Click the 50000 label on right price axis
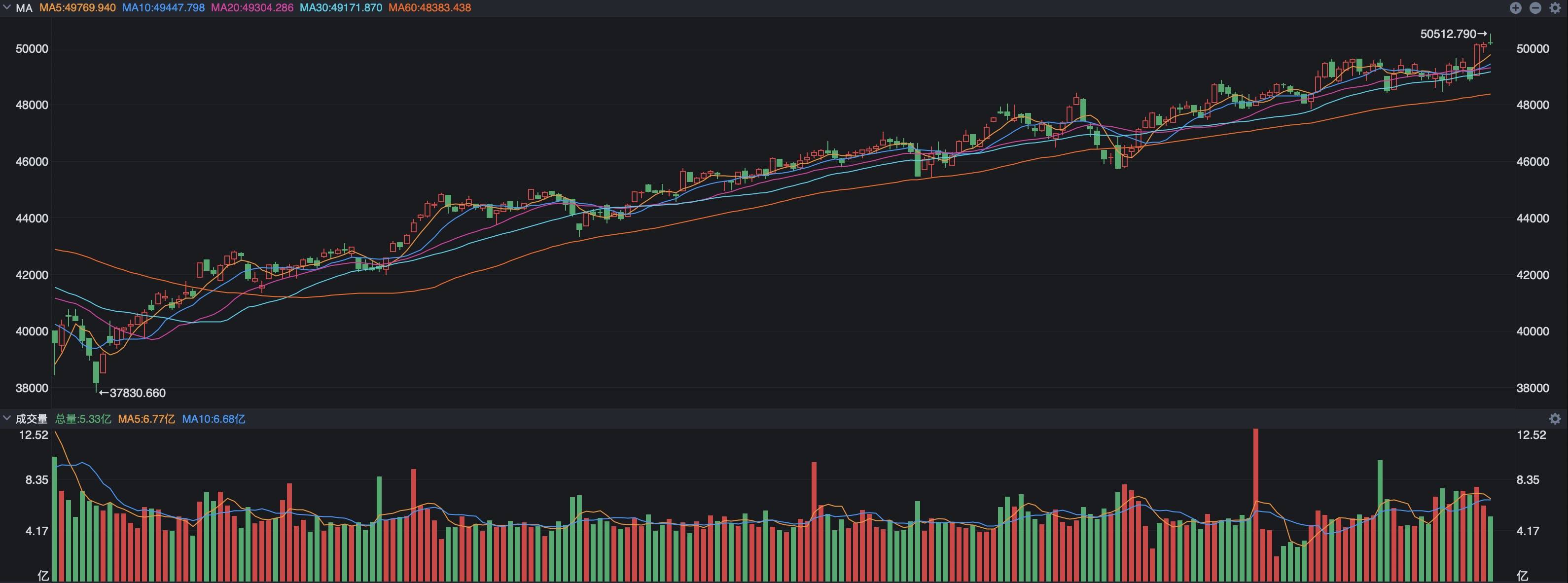The width and height of the screenshot is (1568, 583). (1532, 49)
